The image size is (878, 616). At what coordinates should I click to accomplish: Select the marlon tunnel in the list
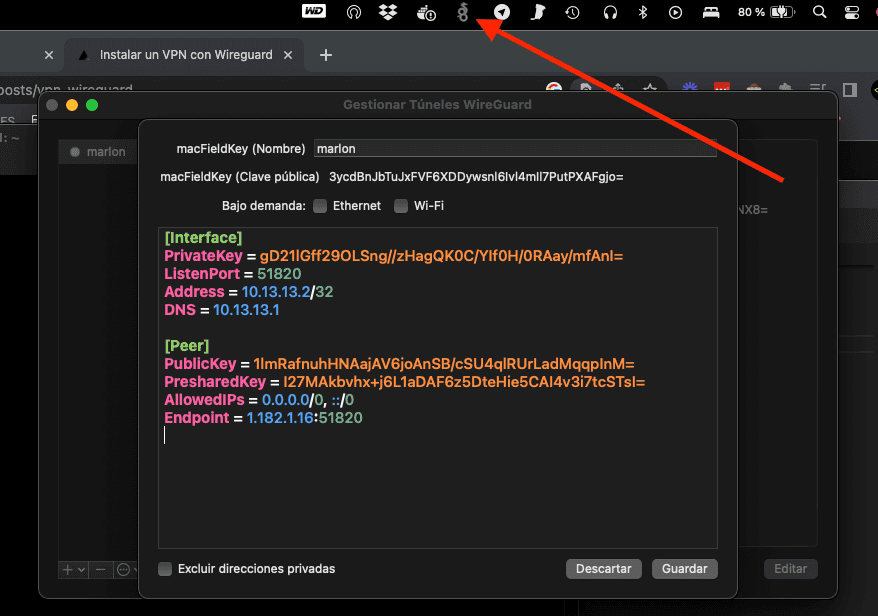105,152
